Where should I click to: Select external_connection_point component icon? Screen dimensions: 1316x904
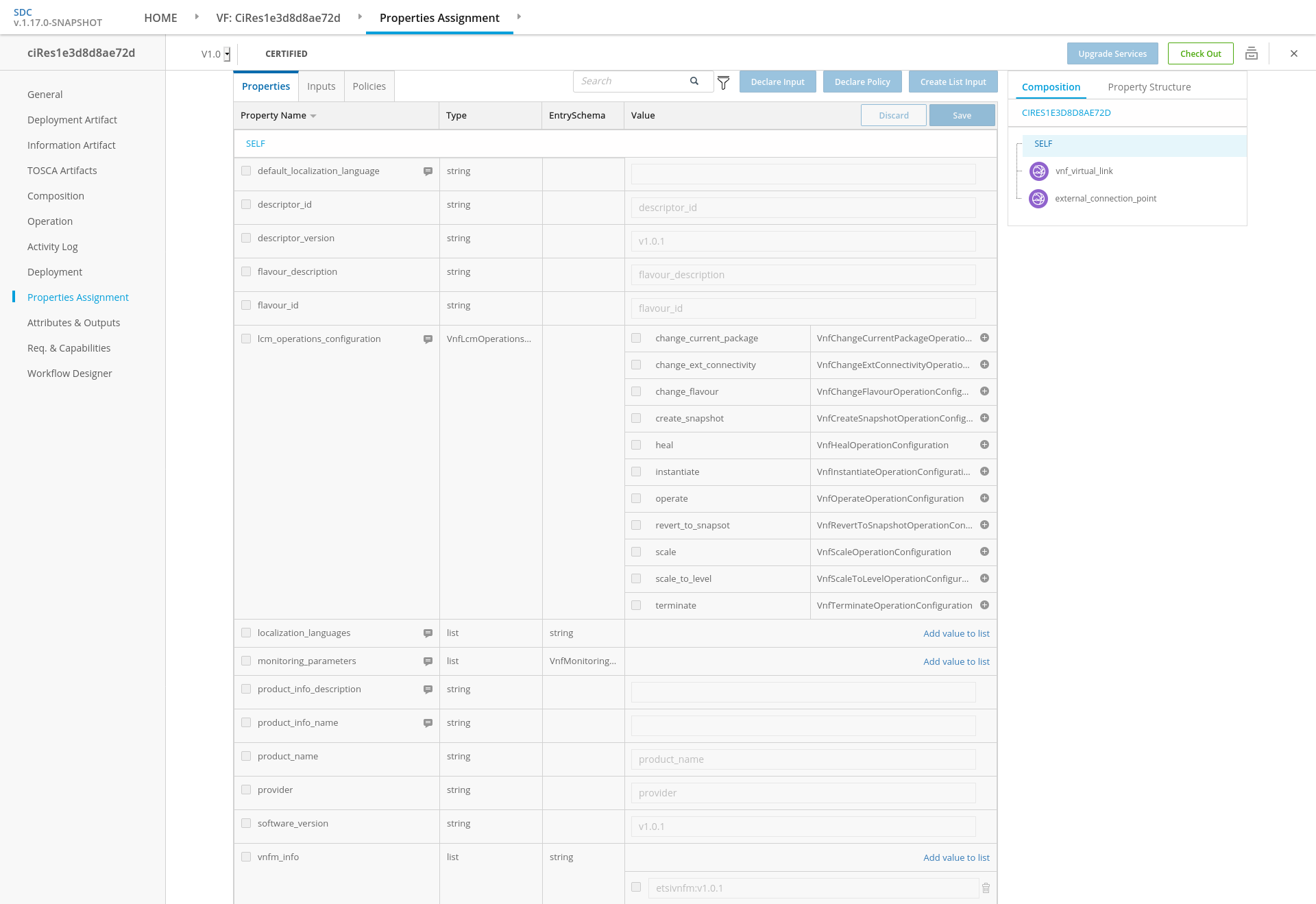[x=1039, y=199]
